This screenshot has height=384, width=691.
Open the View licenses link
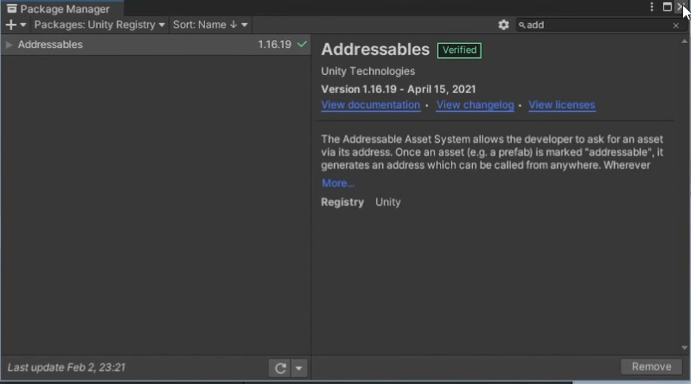click(x=562, y=105)
